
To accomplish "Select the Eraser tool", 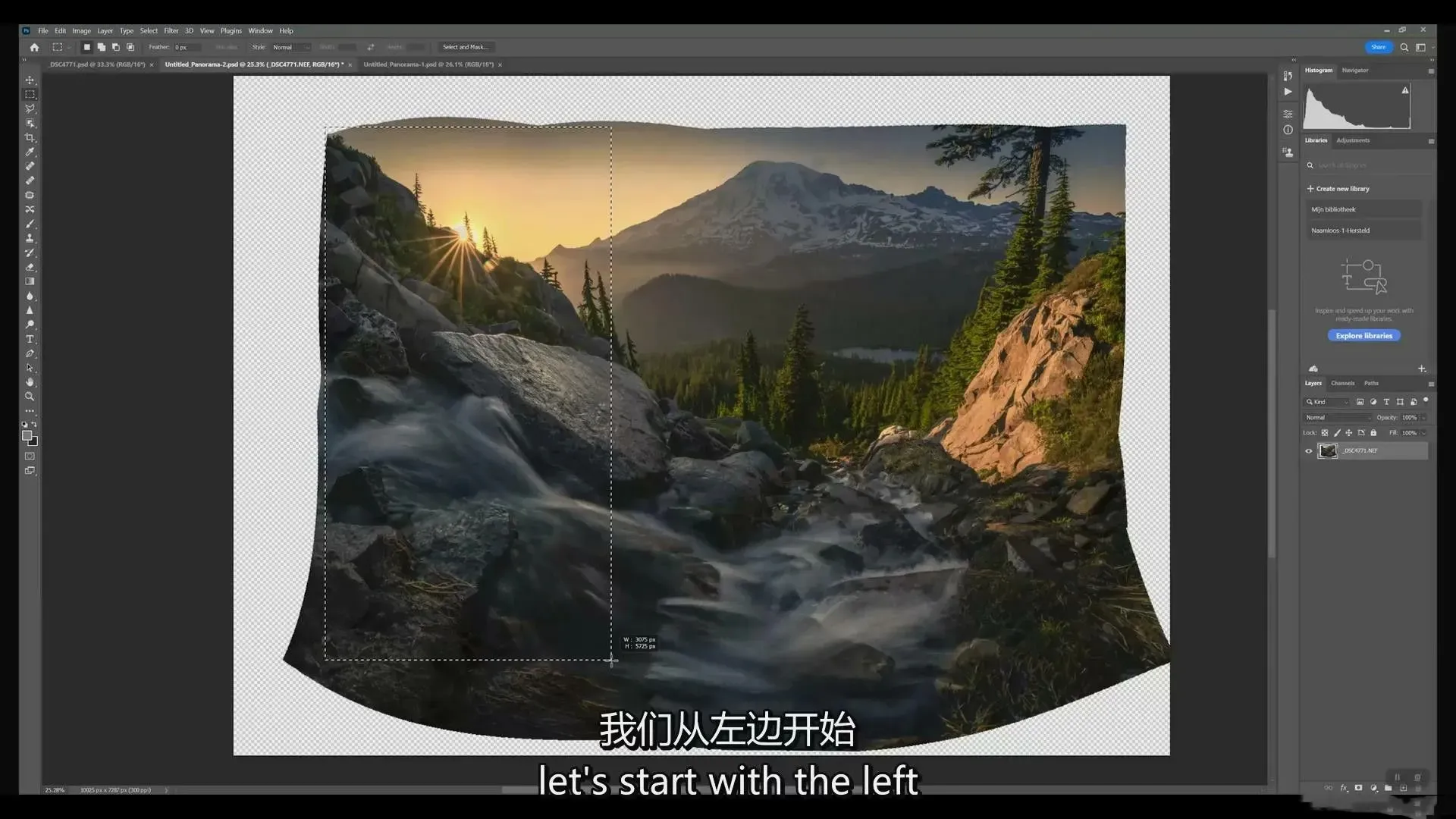I will (x=30, y=267).
